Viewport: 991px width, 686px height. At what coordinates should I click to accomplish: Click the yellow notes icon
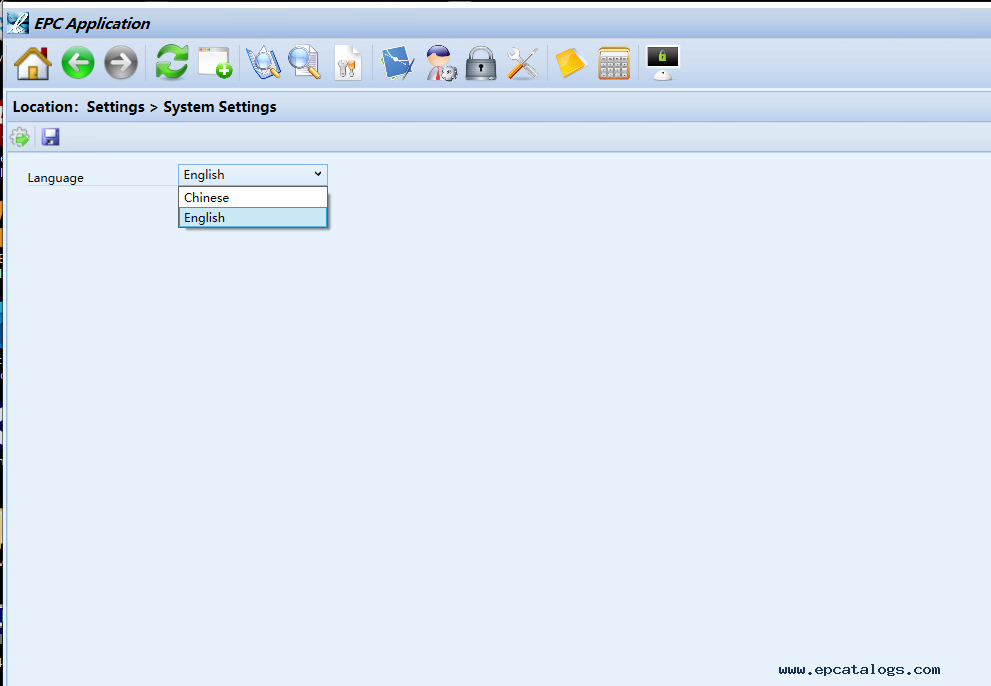tap(571, 63)
